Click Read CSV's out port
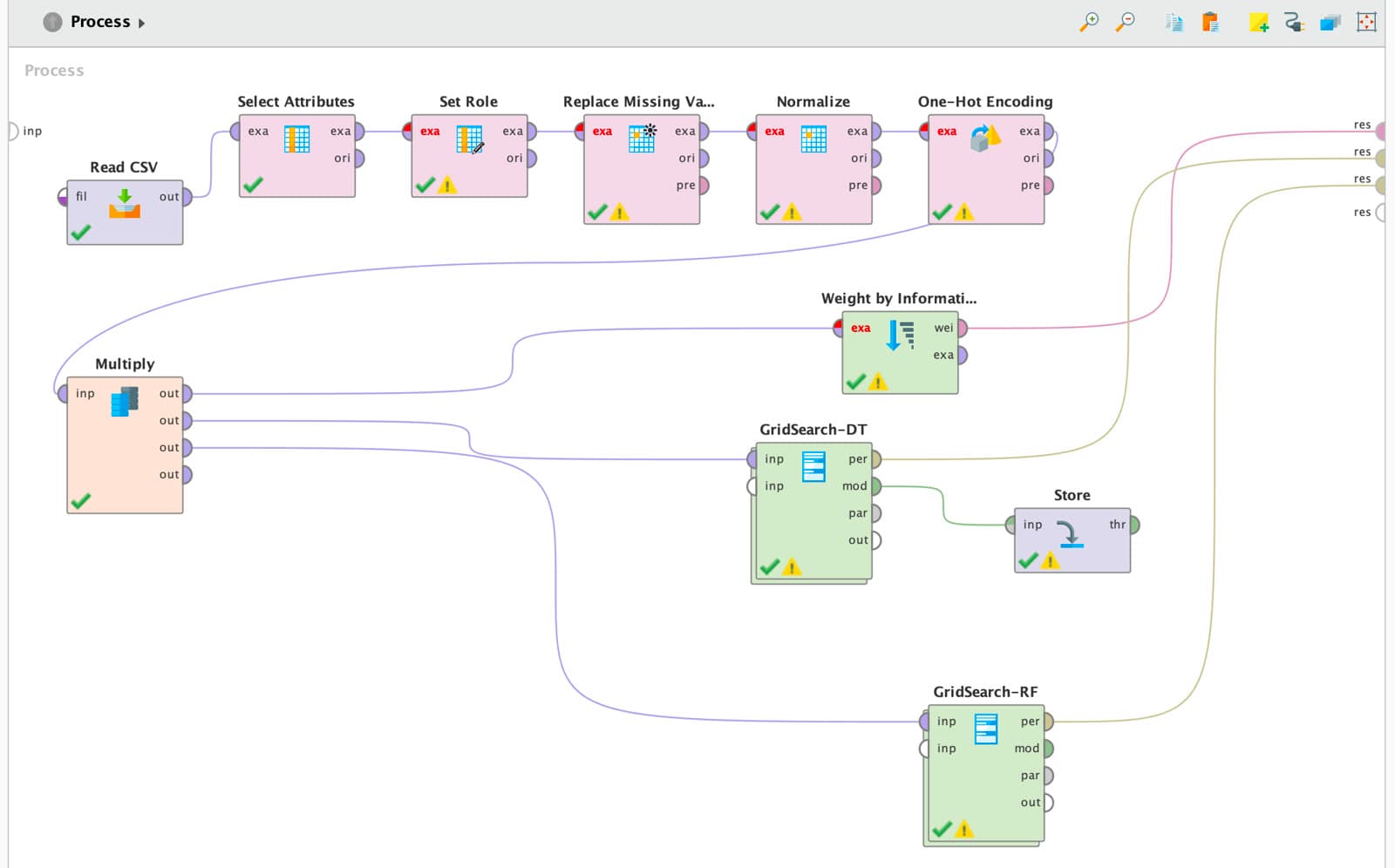Viewport: 1395px width, 868px height. point(186,197)
